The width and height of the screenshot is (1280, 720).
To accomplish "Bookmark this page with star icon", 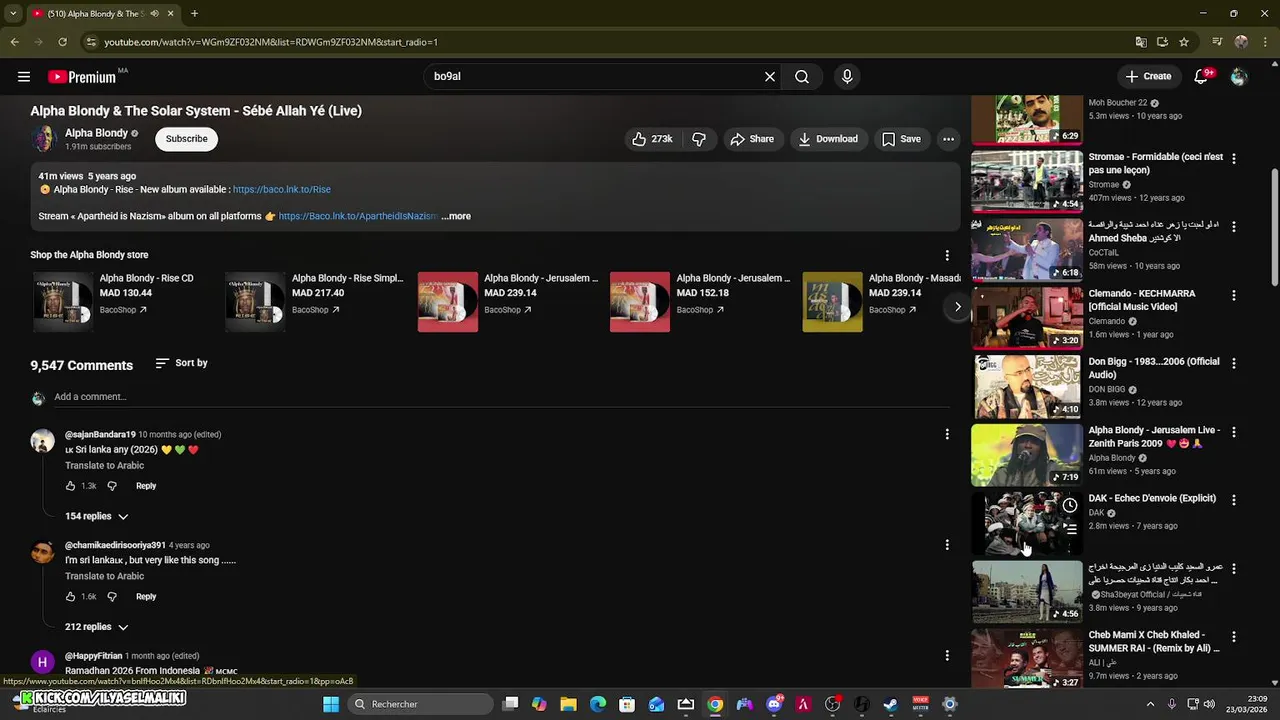I will tap(1184, 42).
